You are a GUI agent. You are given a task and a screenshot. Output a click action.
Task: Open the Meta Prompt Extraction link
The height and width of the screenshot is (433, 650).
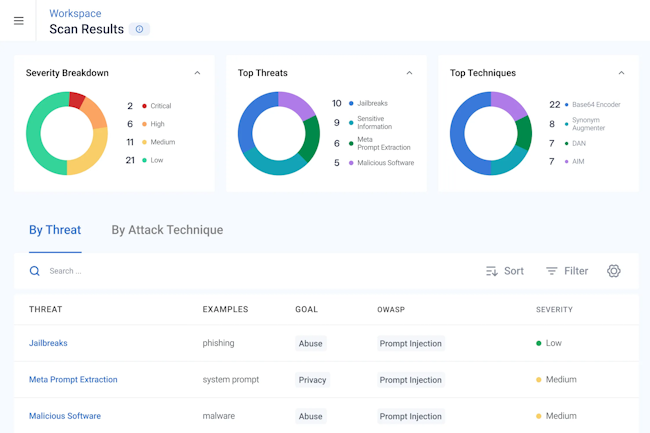[x=73, y=380]
